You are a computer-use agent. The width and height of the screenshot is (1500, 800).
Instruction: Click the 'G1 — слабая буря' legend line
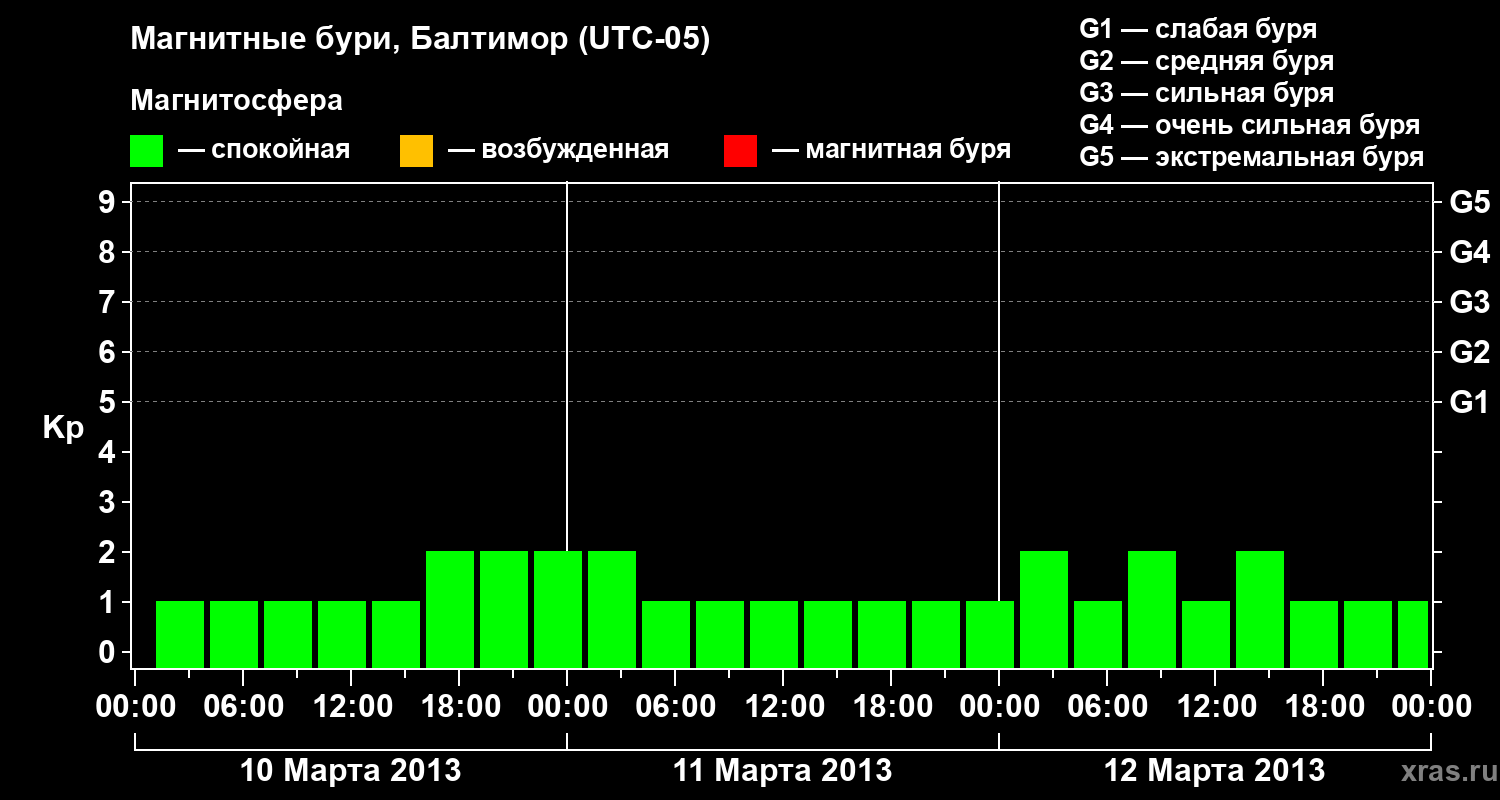click(1198, 29)
